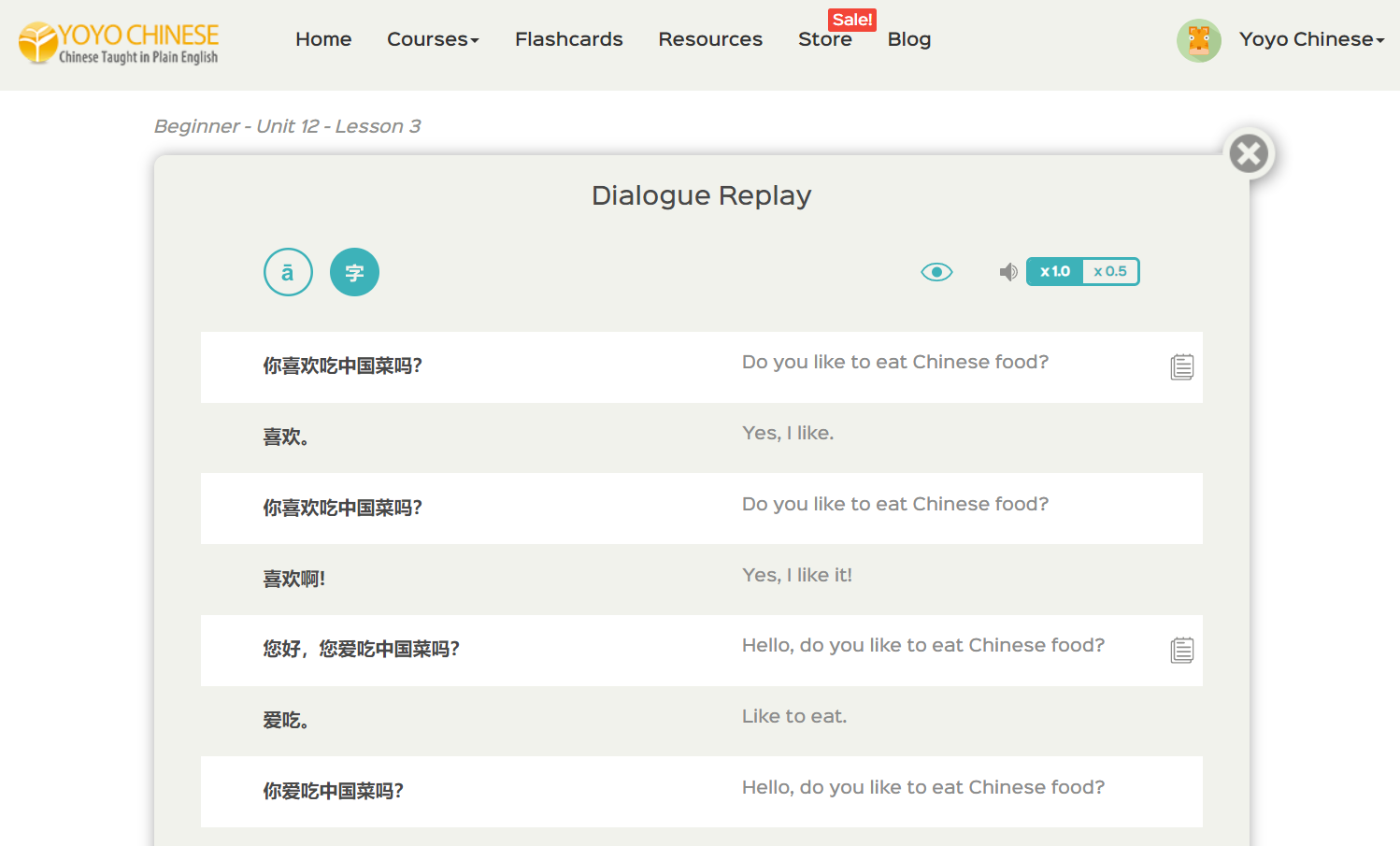Toggle pinyin display with the ā button

[288, 272]
